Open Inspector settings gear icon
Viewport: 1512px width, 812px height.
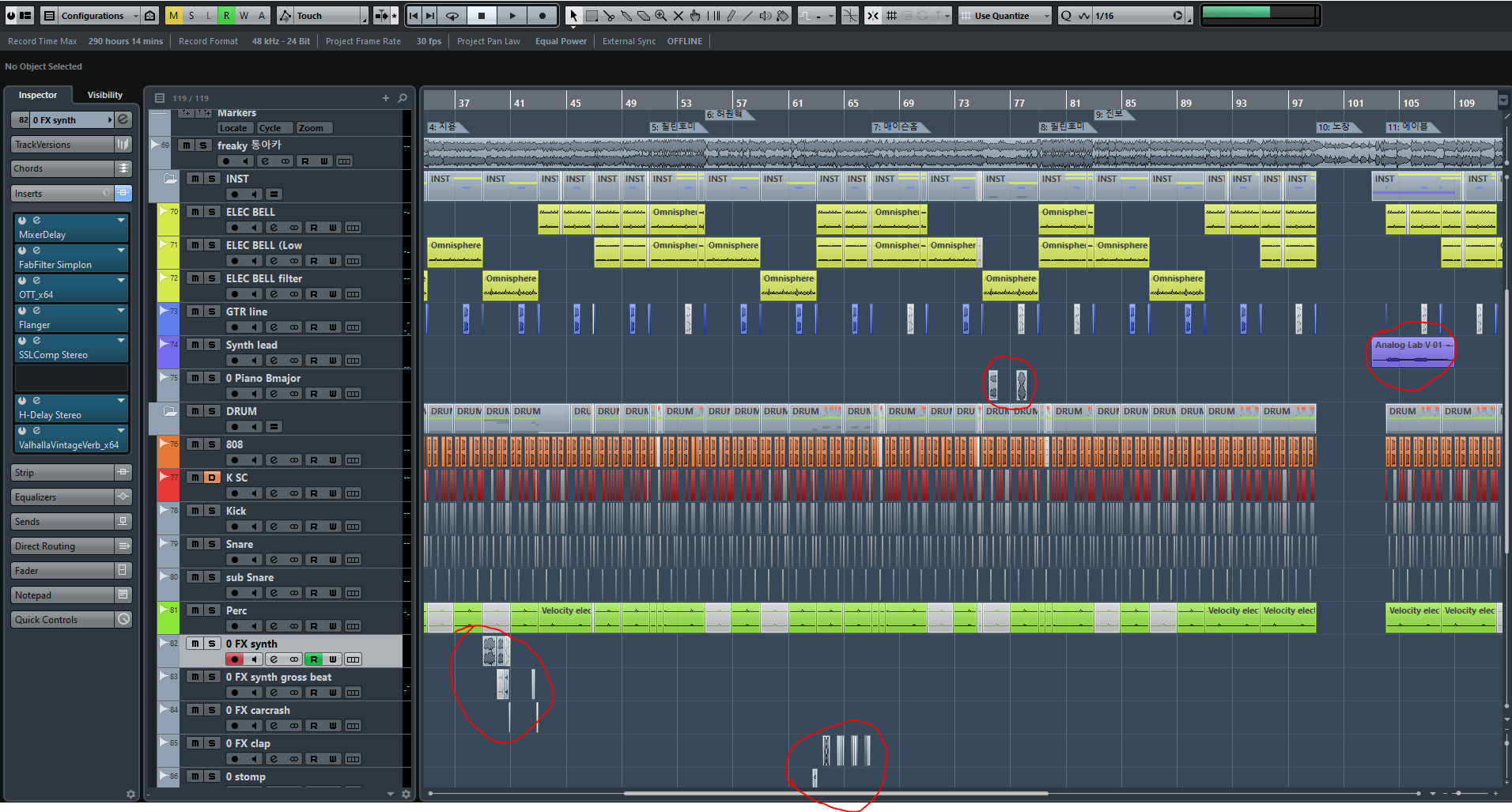point(130,794)
